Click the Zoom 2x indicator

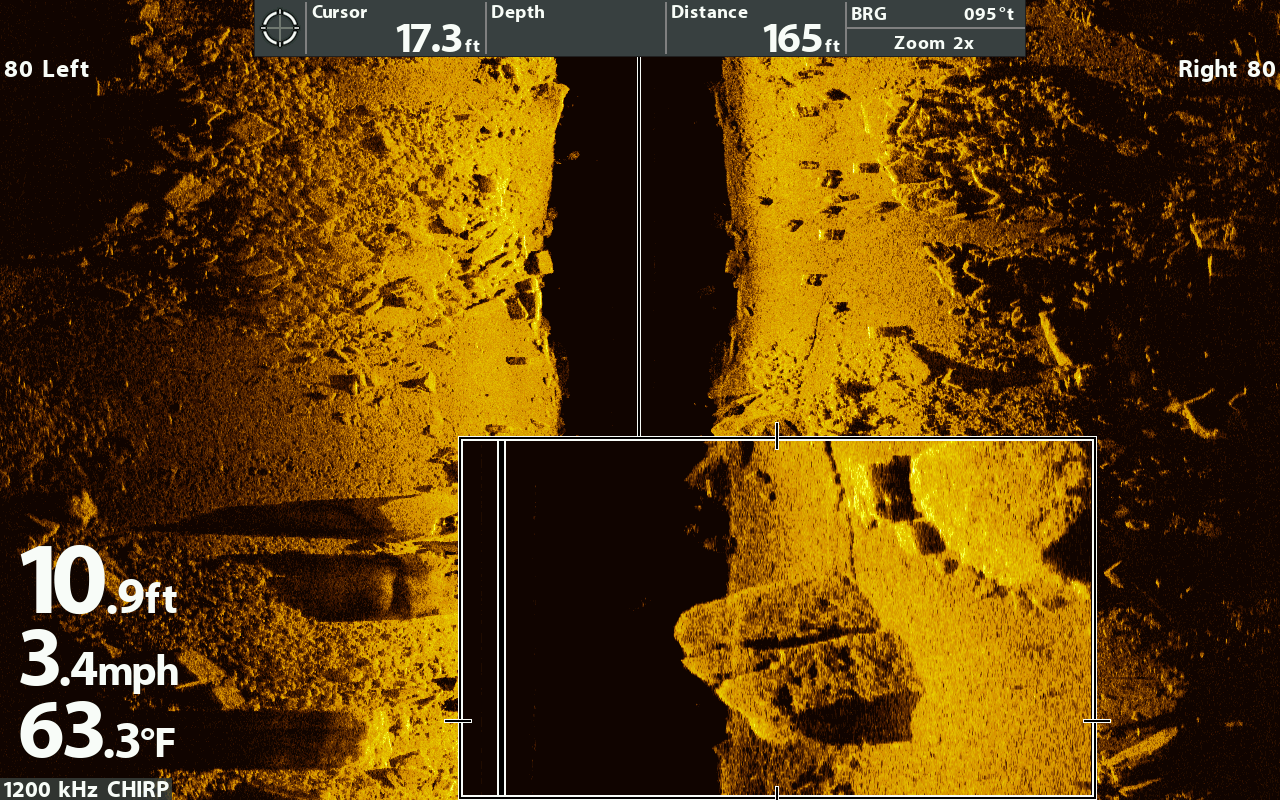click(934, 43)
